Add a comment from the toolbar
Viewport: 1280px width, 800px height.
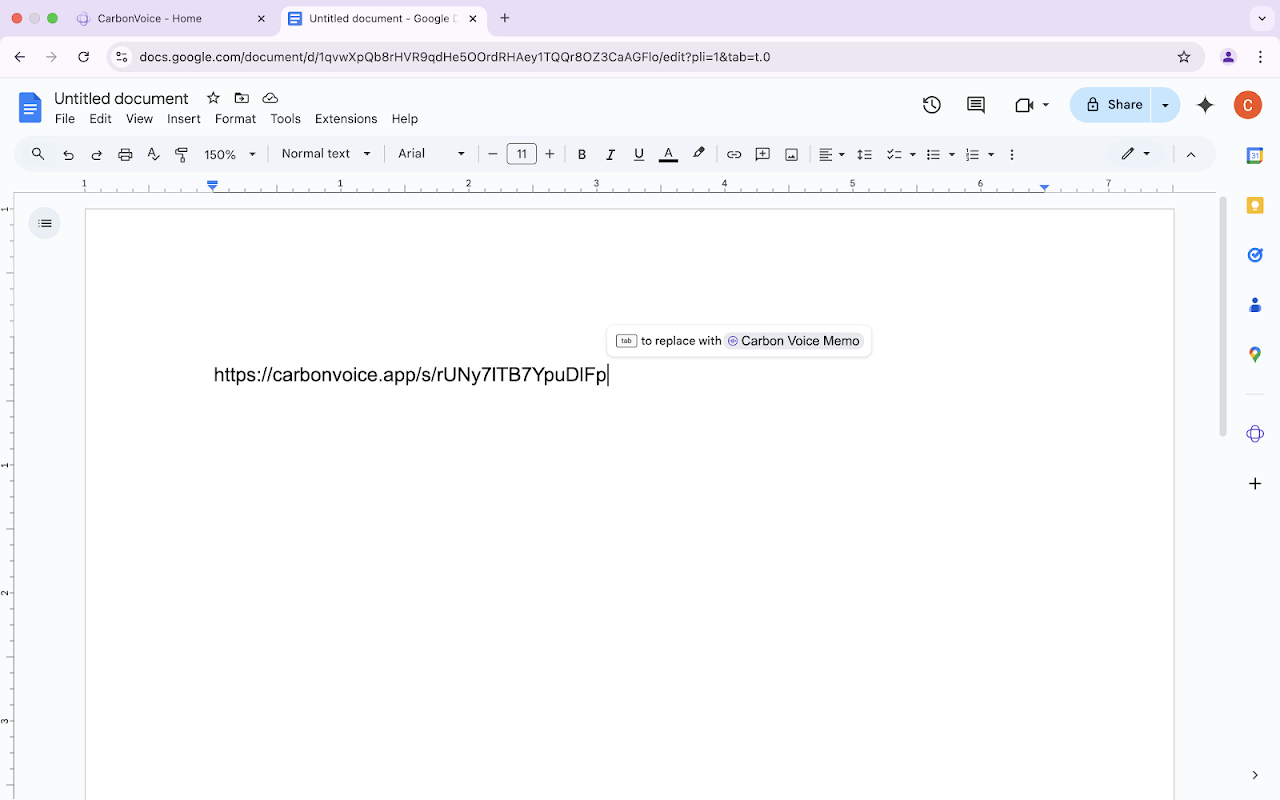(x=763, y=154)
